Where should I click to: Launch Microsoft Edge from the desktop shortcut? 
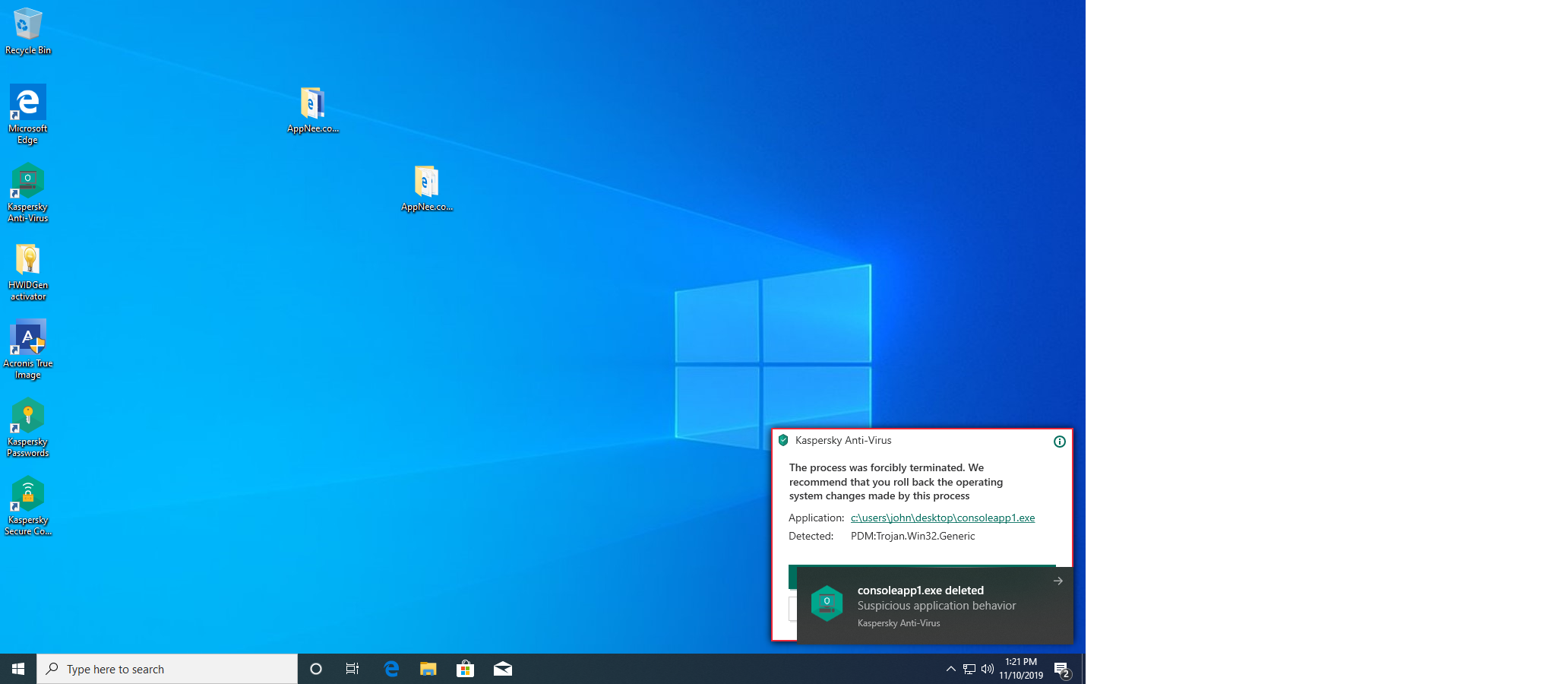tap(28, 114)
